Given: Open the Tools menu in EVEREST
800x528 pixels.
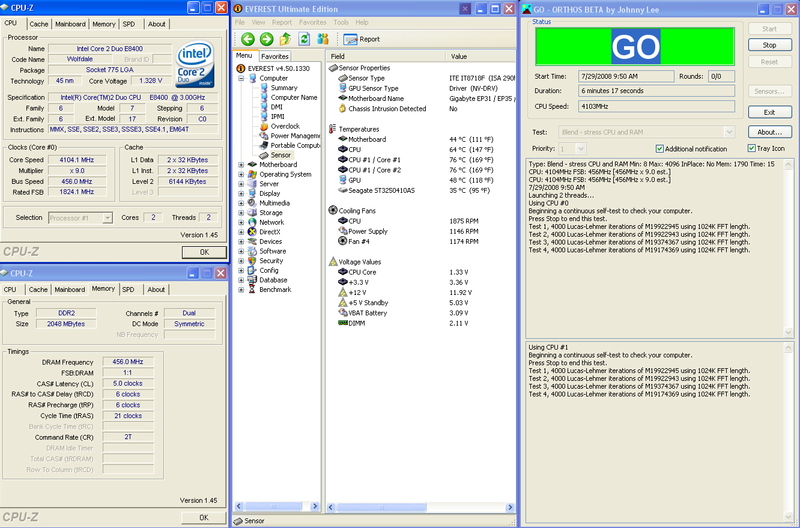Looking at the screenshot, I should pos(341,22).
